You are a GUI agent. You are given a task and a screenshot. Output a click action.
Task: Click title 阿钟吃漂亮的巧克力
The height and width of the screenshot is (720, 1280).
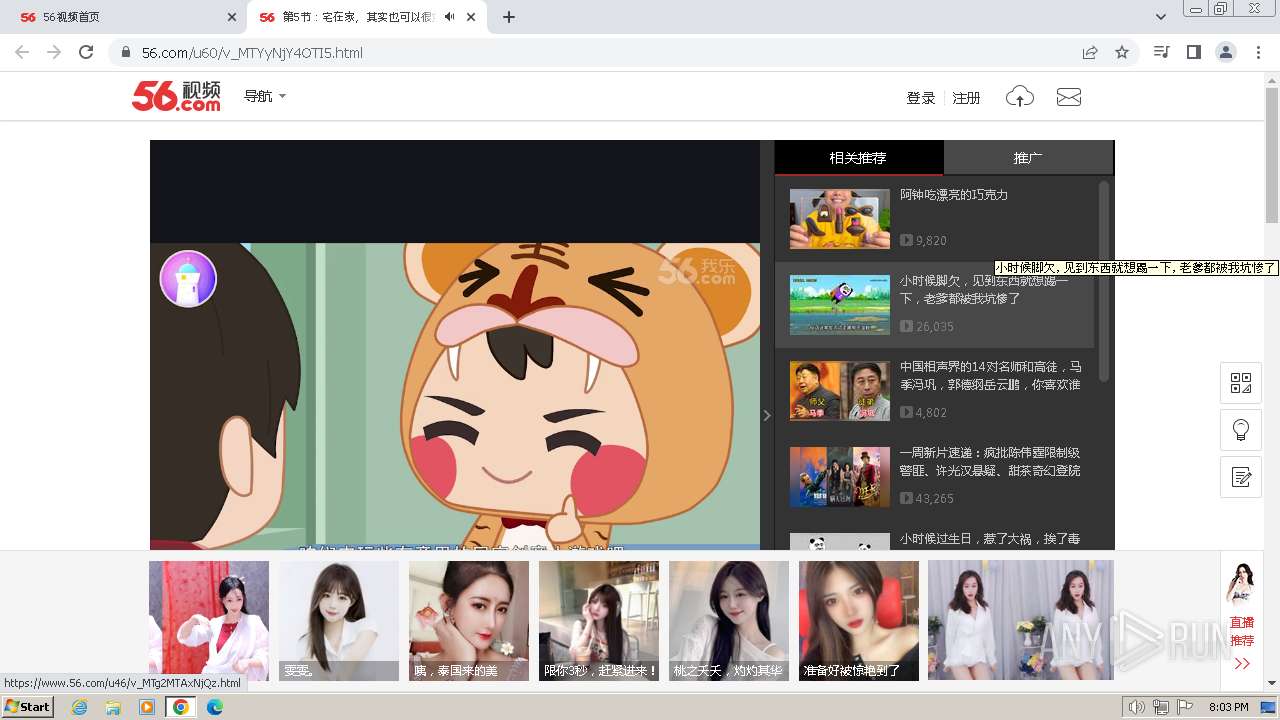[954, 195]
